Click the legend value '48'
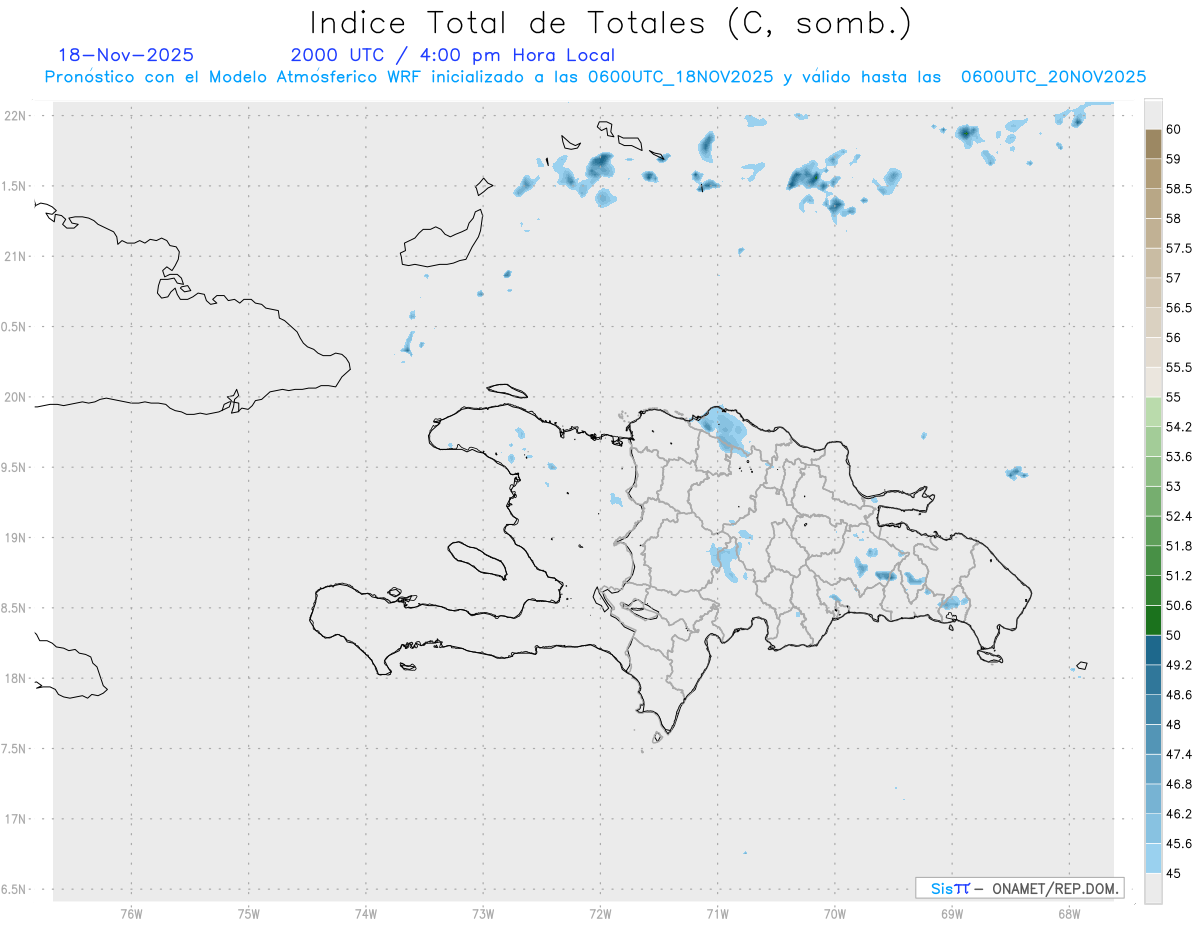Viewport: 1200px width, 927px height. point(1174,724)
